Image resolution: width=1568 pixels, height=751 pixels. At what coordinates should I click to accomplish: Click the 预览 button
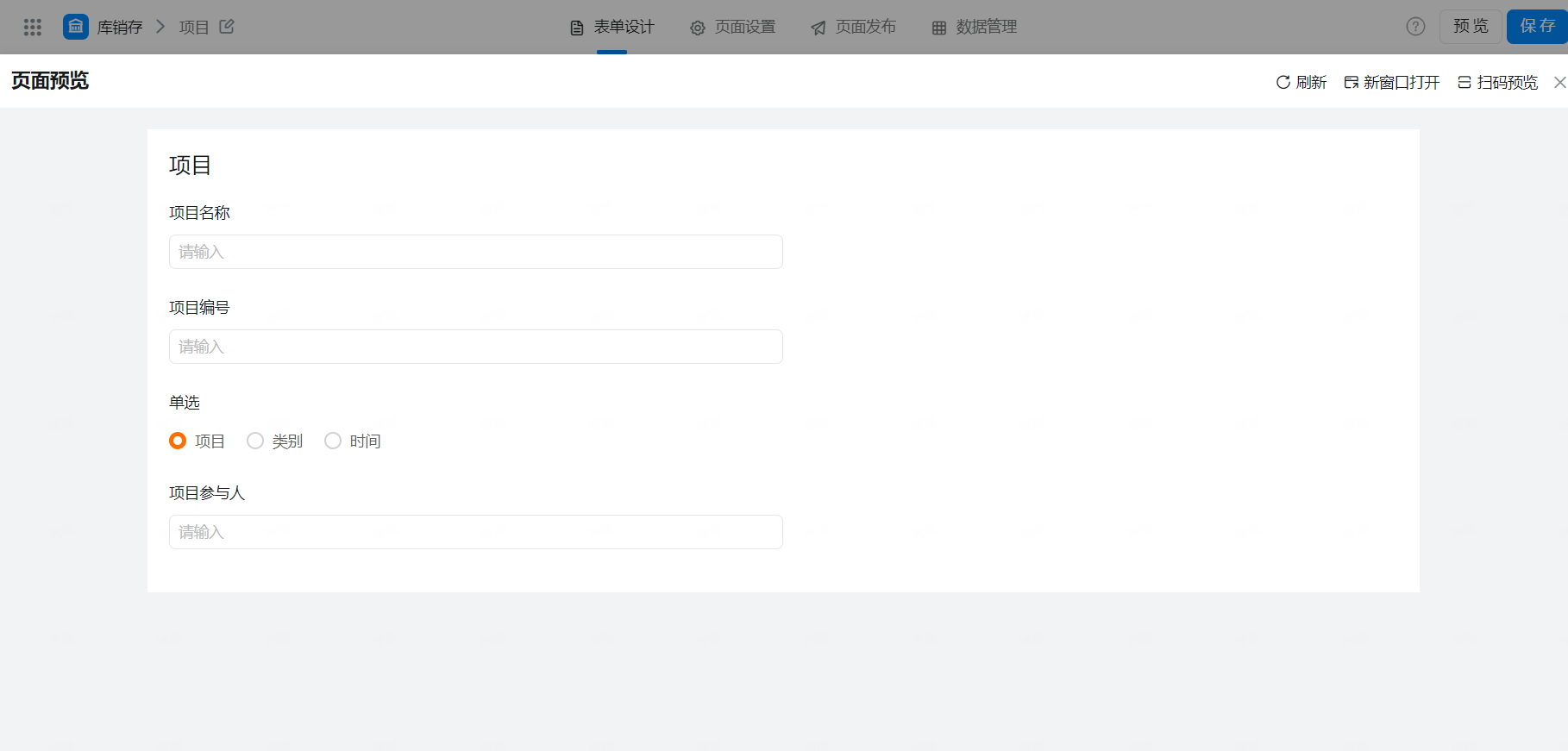pyautogui.click(x=1470, y=27)
